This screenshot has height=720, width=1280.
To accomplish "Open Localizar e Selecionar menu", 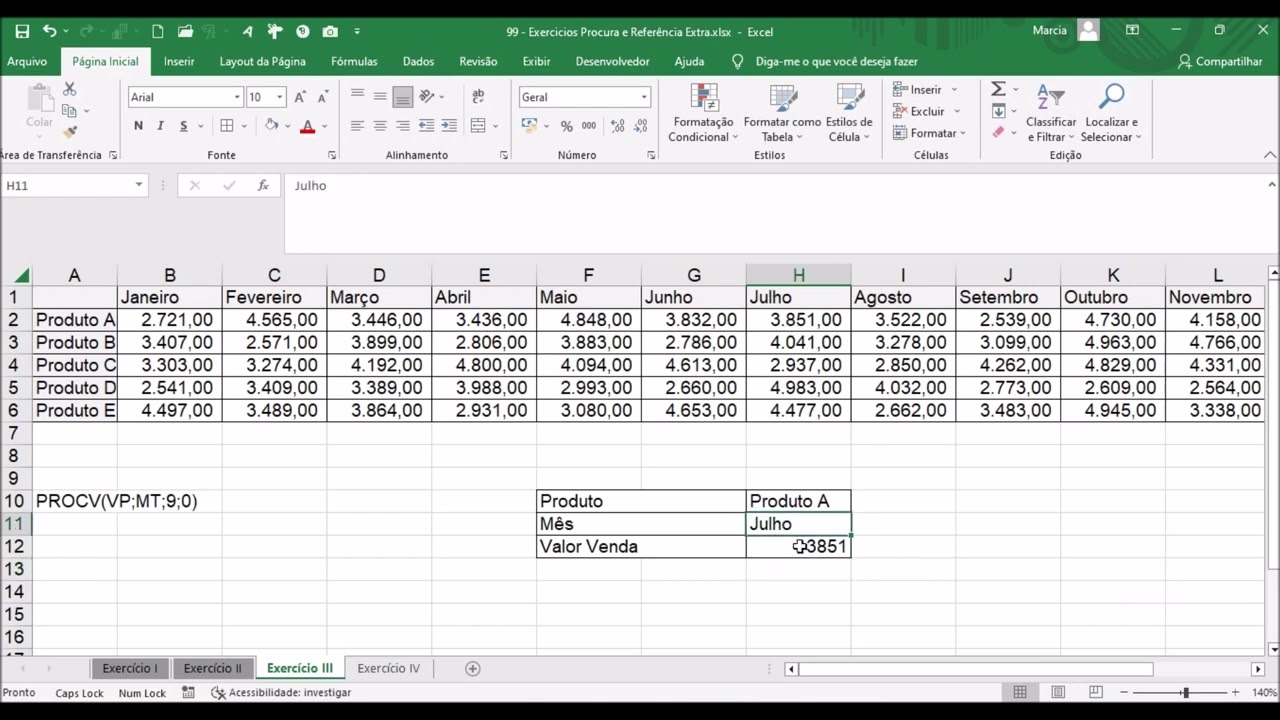I will (1111, 114).
